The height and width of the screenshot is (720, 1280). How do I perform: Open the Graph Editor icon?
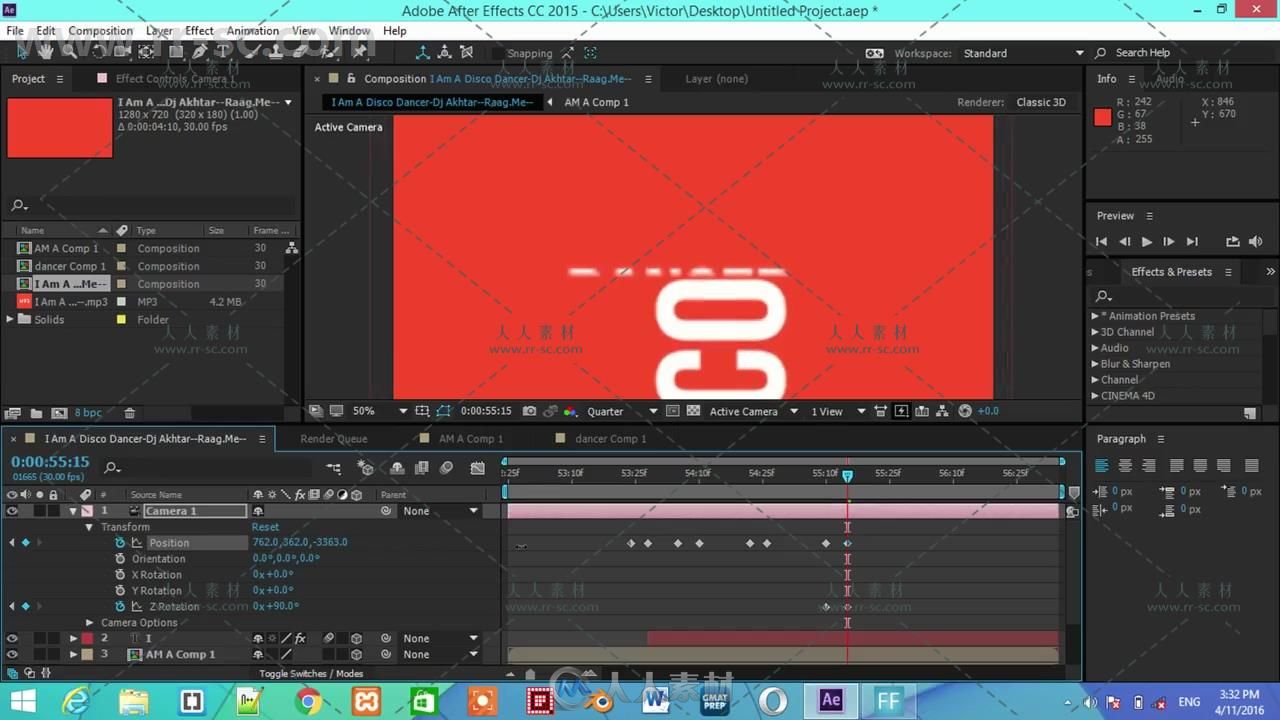click(478, 468)
